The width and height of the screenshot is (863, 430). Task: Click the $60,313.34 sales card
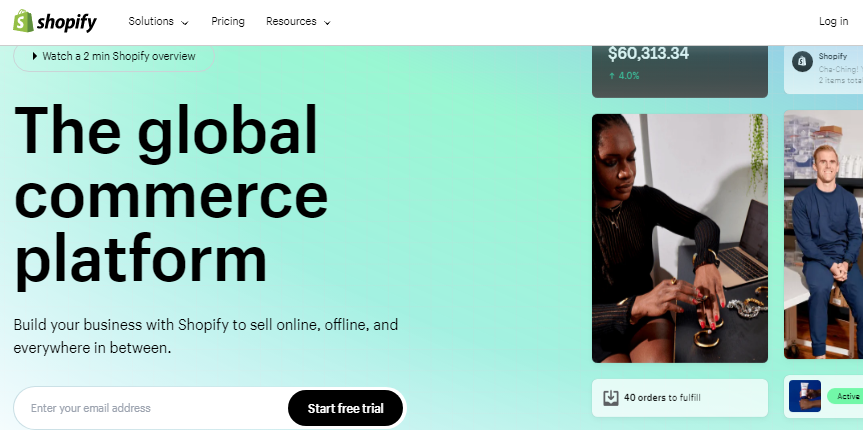tap(680, 72)
